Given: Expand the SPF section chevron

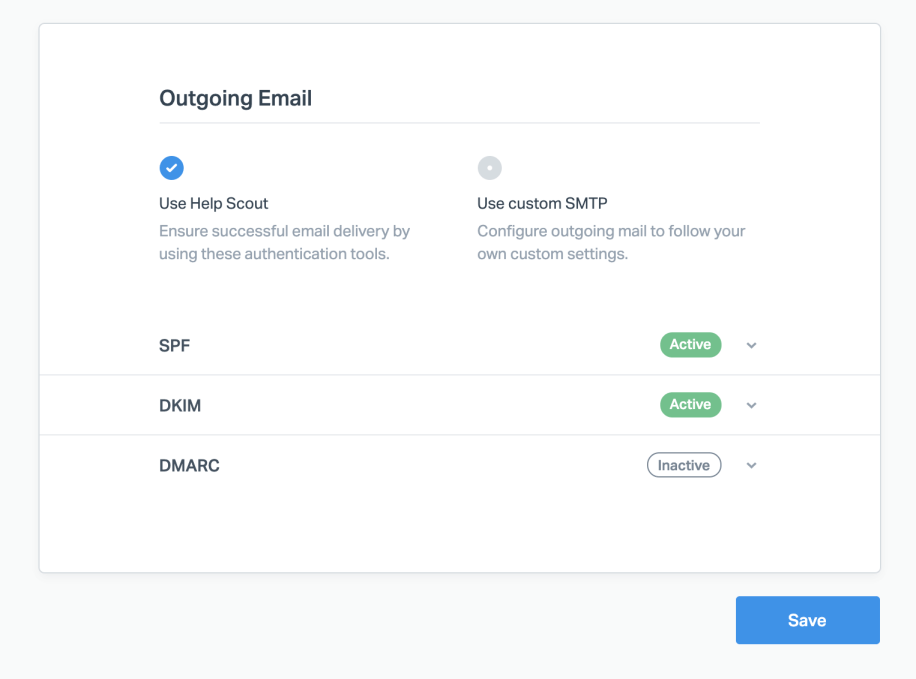Looking at the screenshot, I should tap(752, 345).
